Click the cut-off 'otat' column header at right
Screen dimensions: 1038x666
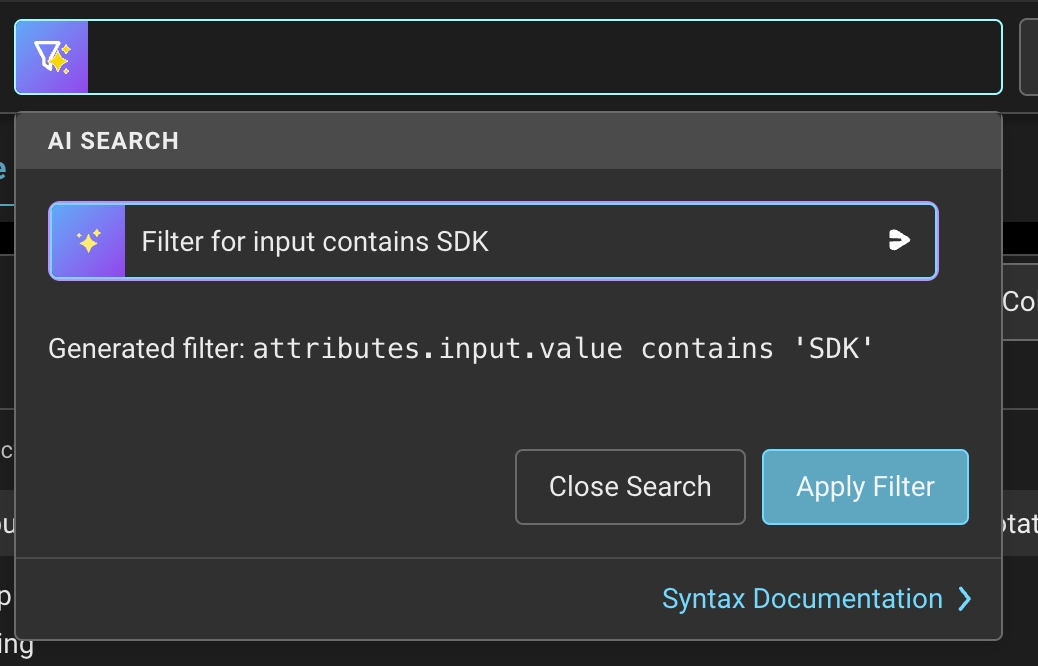click(x=1019, y=523)
